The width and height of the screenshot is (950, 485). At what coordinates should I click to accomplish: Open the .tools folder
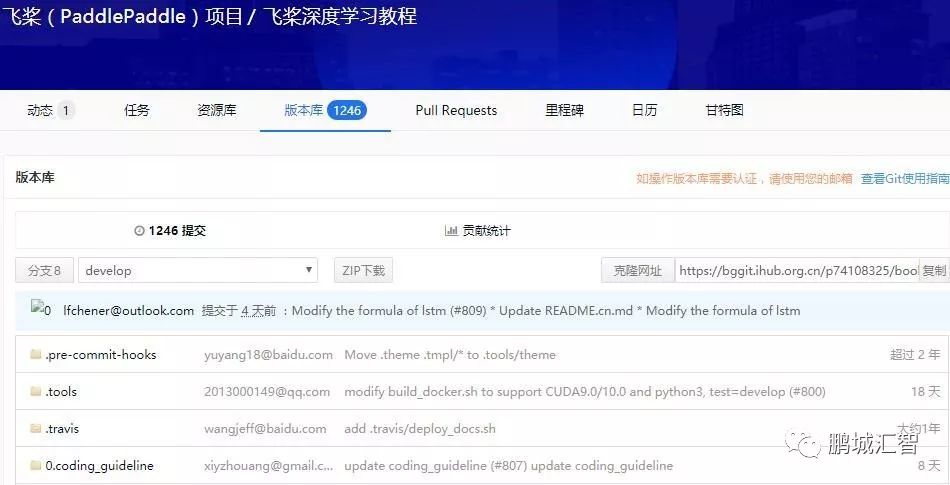point(61,392)
